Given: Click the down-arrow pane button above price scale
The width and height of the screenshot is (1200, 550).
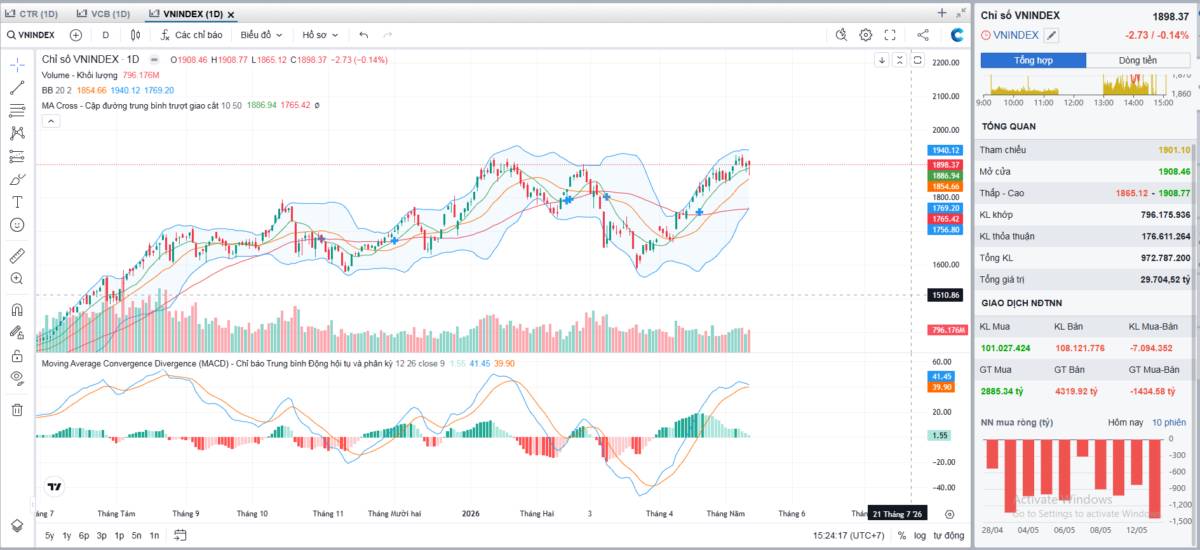Looking at the screenshot, I should coord(882,60).
